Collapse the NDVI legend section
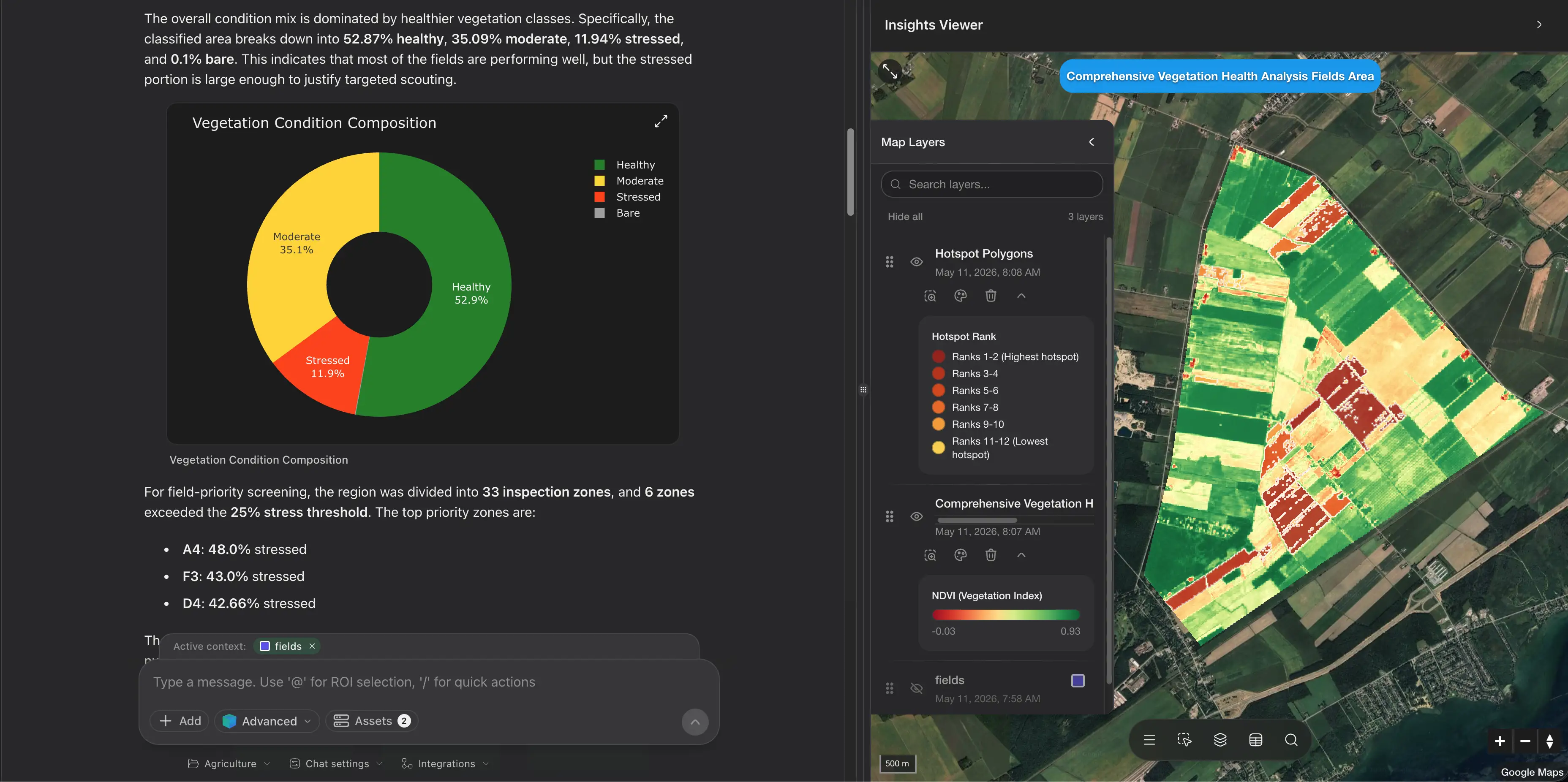Image resolution: width=1568 pixels, height=782 pixels. point(1021,555)
